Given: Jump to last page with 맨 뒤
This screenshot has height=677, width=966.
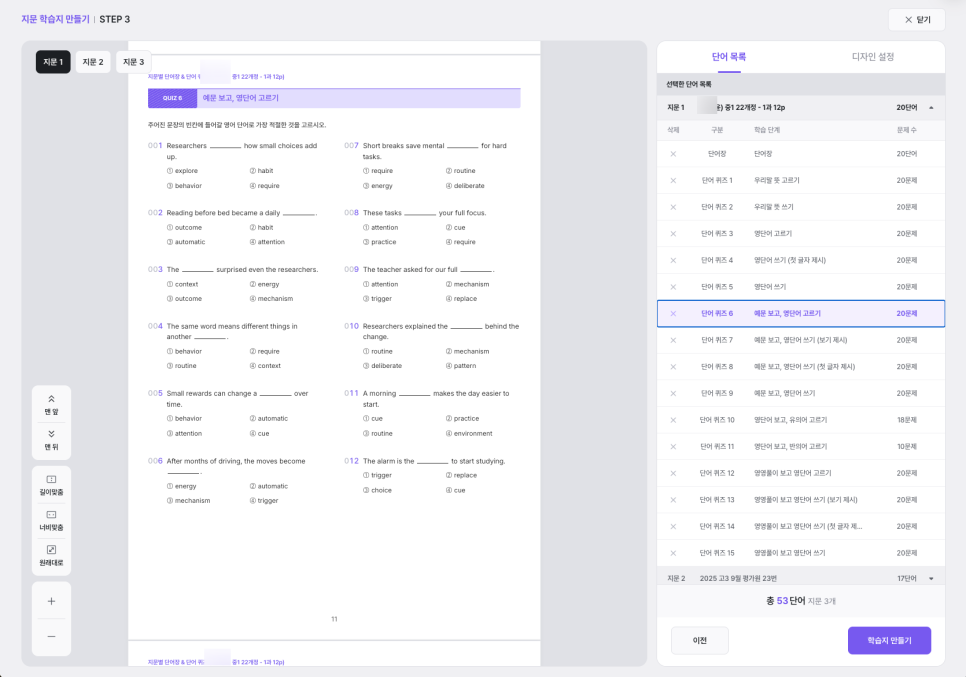Looking at the screenshot, I should click(51, 440).
